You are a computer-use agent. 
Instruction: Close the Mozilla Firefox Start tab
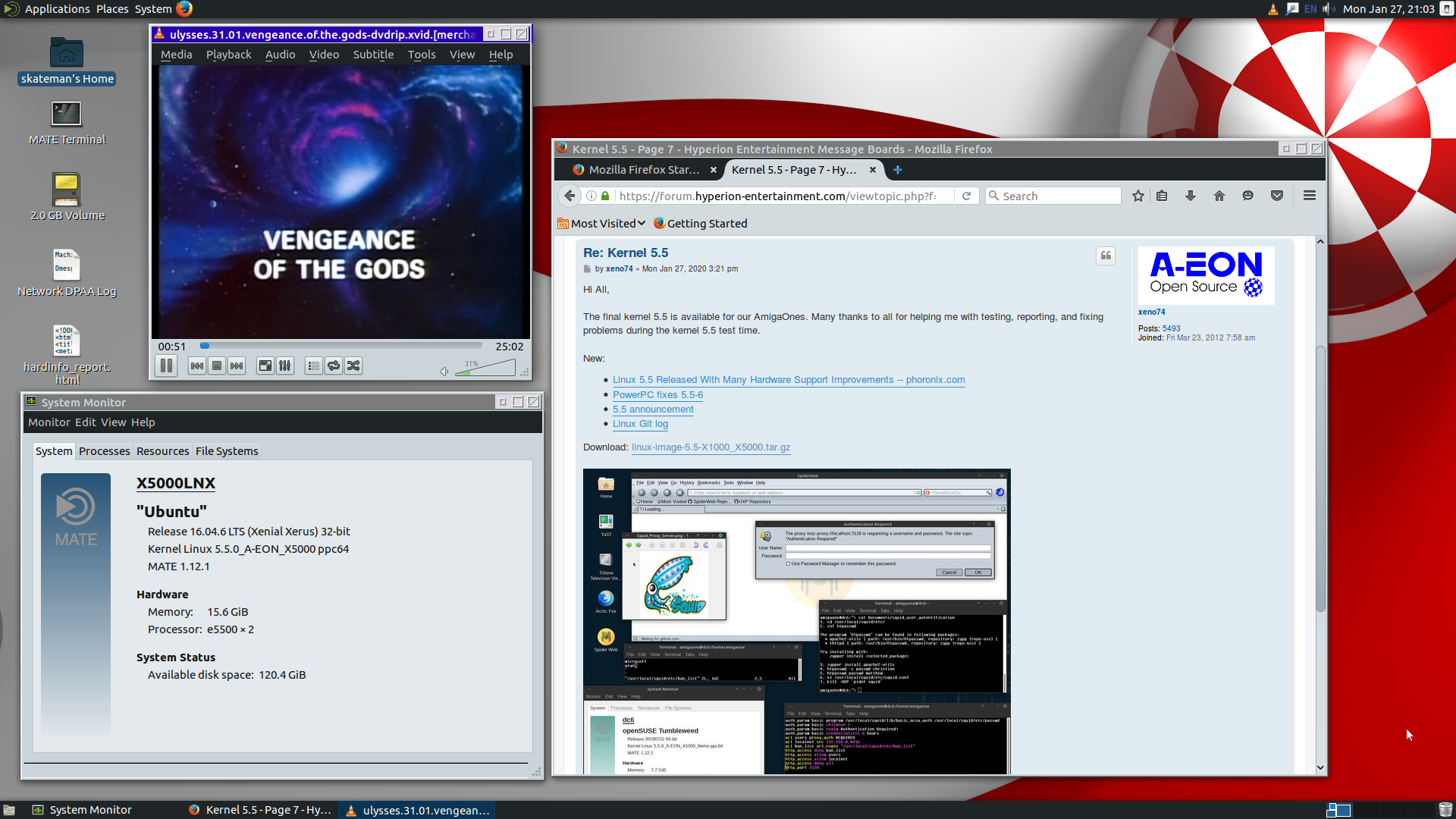714,170
